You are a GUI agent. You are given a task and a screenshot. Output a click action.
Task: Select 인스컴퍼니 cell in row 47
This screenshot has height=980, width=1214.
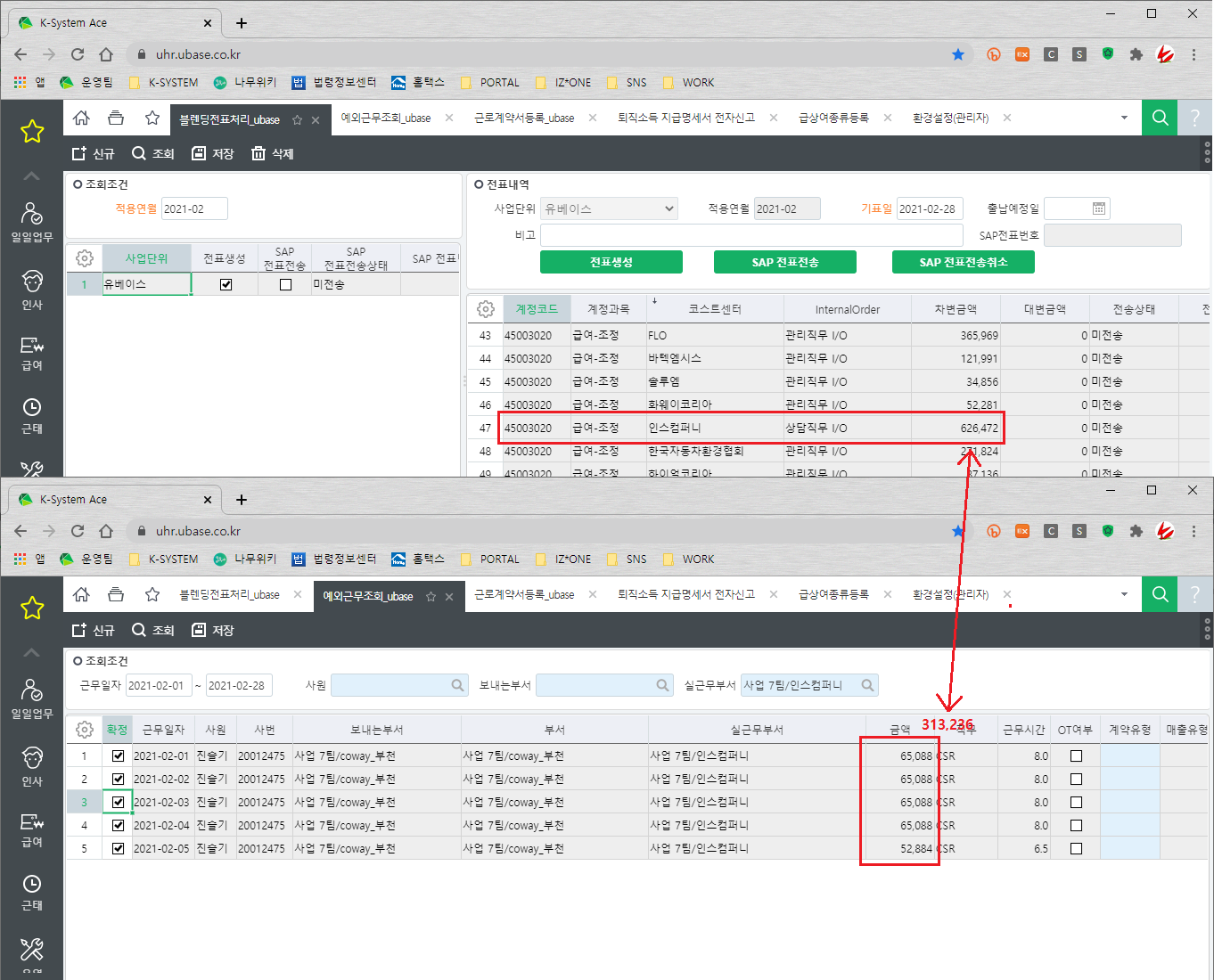(715, 428)
